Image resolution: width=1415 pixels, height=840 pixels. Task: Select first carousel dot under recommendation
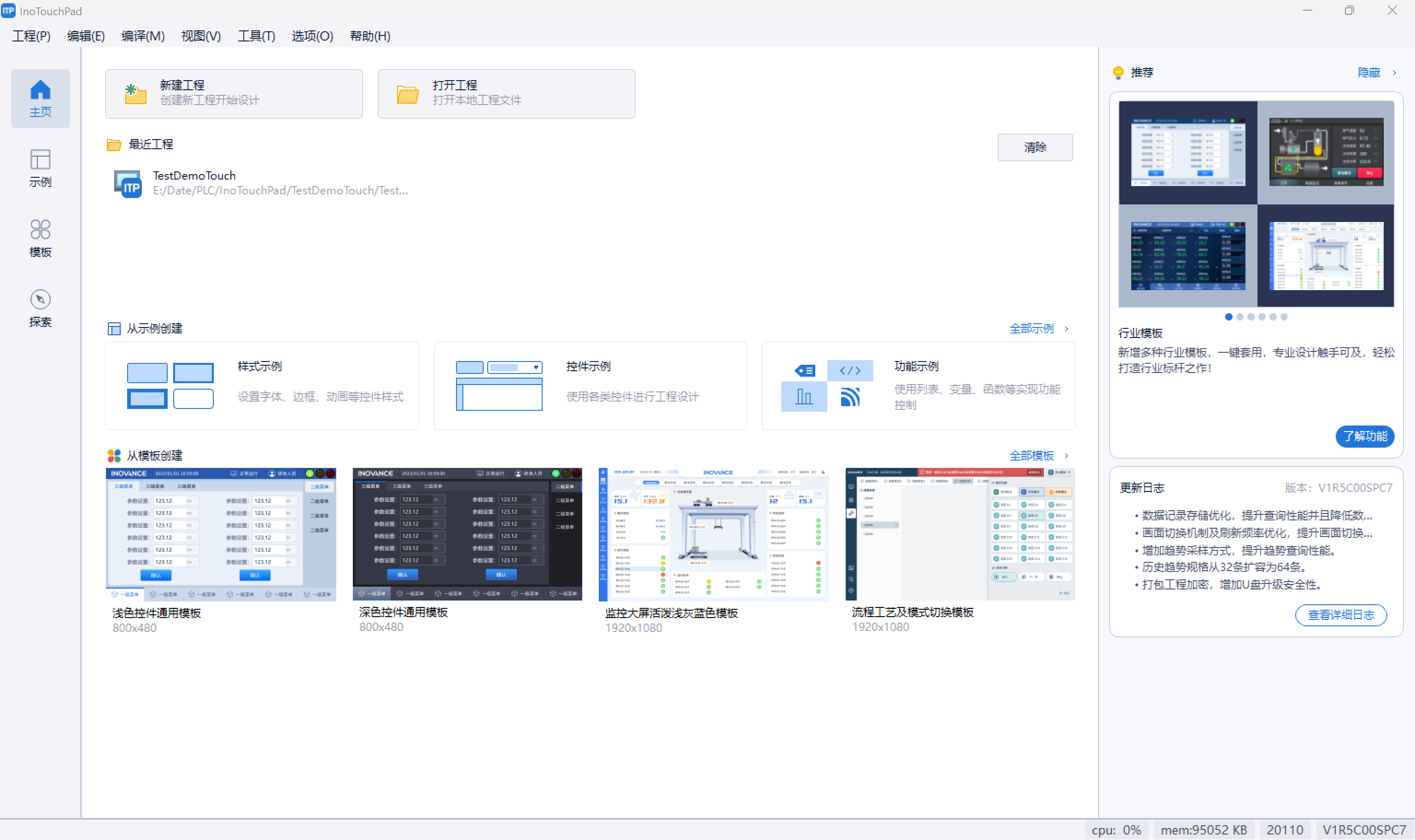[1229, 317]
